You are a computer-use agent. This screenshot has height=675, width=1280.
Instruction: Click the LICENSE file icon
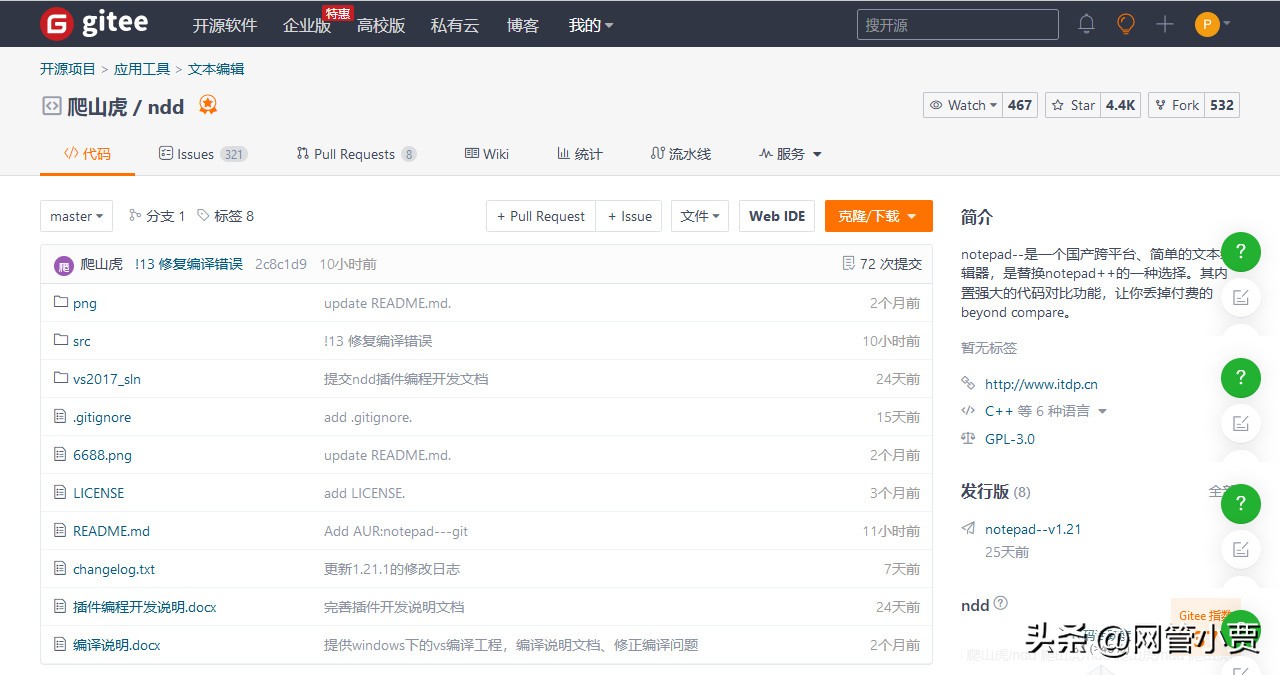pos(61,492)
